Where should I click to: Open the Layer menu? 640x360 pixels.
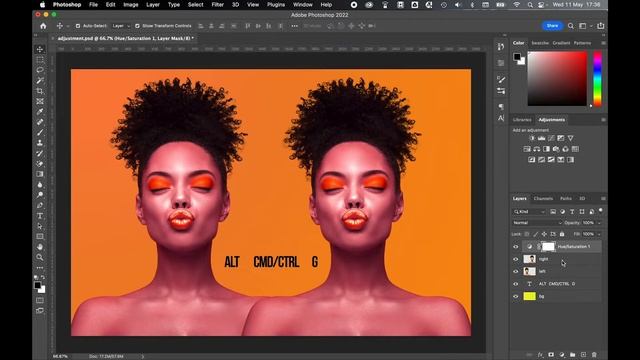pos(153,4)
